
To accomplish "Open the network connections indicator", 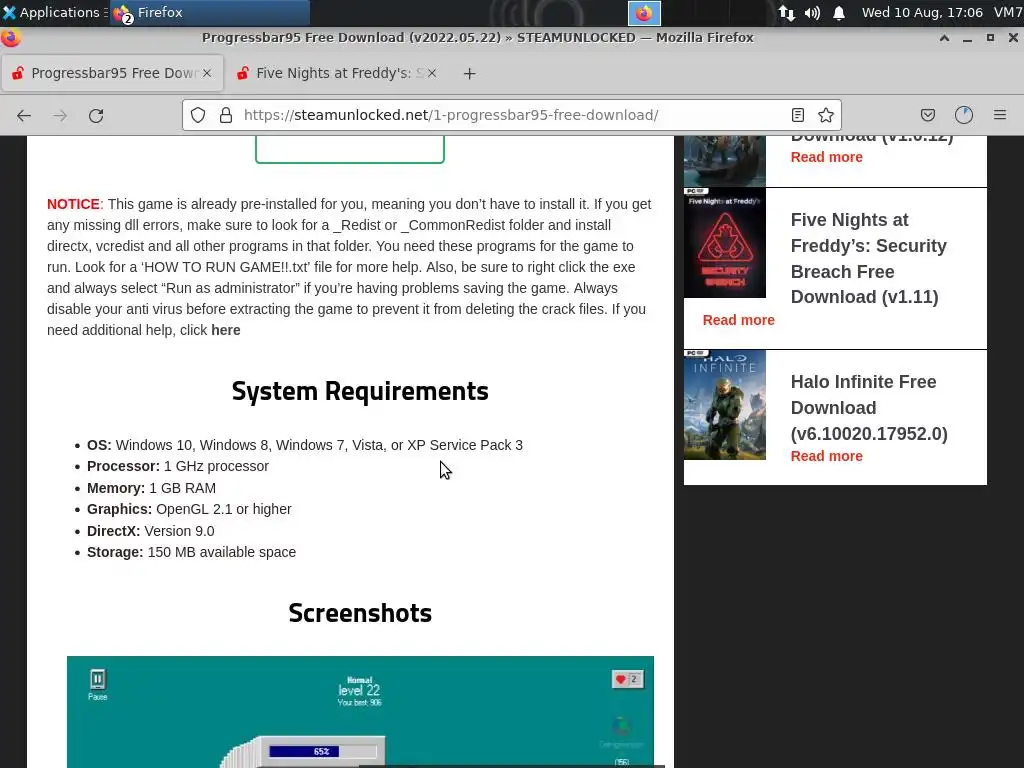I will coord(786,13).
